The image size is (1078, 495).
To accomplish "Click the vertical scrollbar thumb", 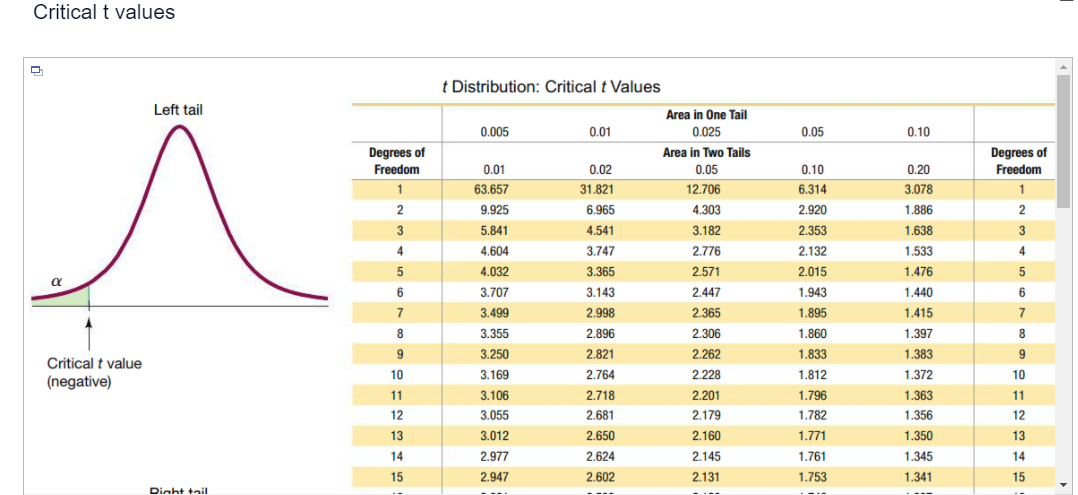I will (1062, 140).
